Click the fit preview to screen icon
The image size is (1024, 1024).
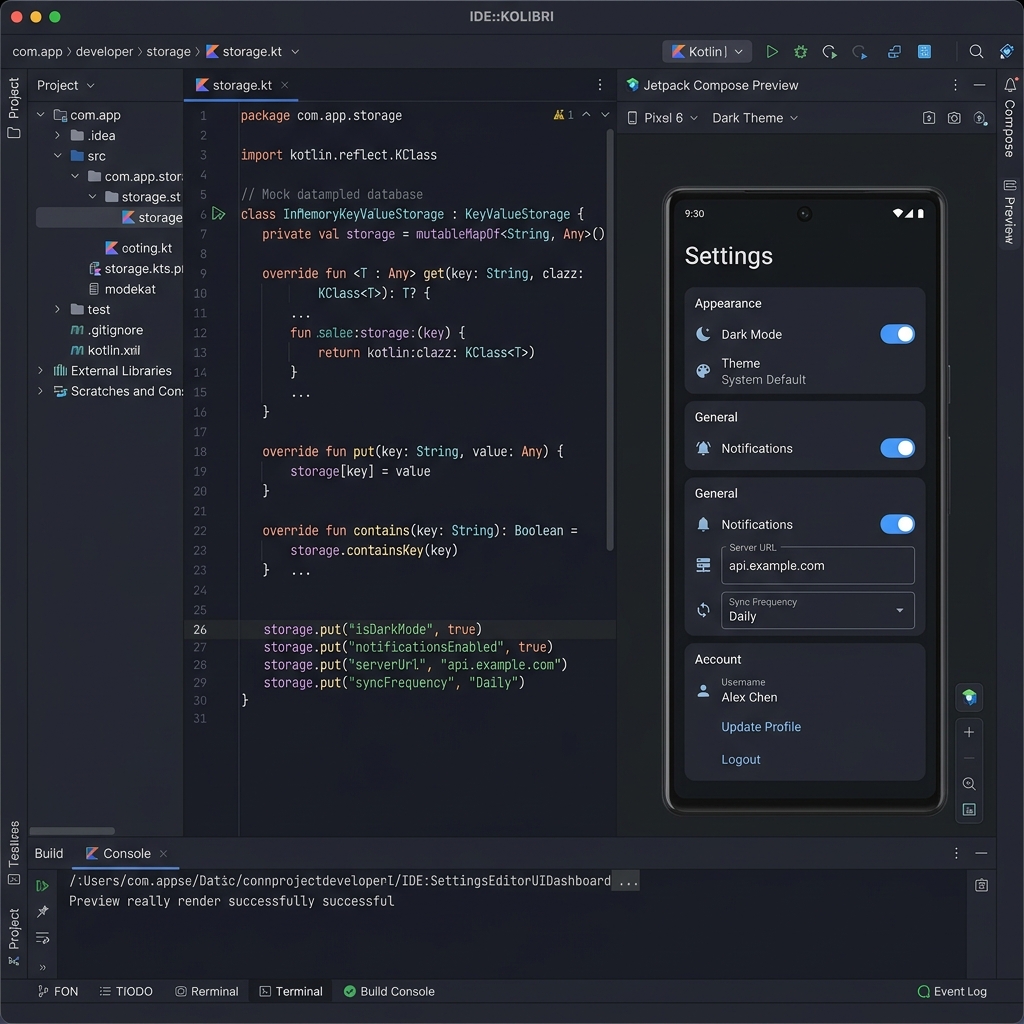tap(969, 810)
